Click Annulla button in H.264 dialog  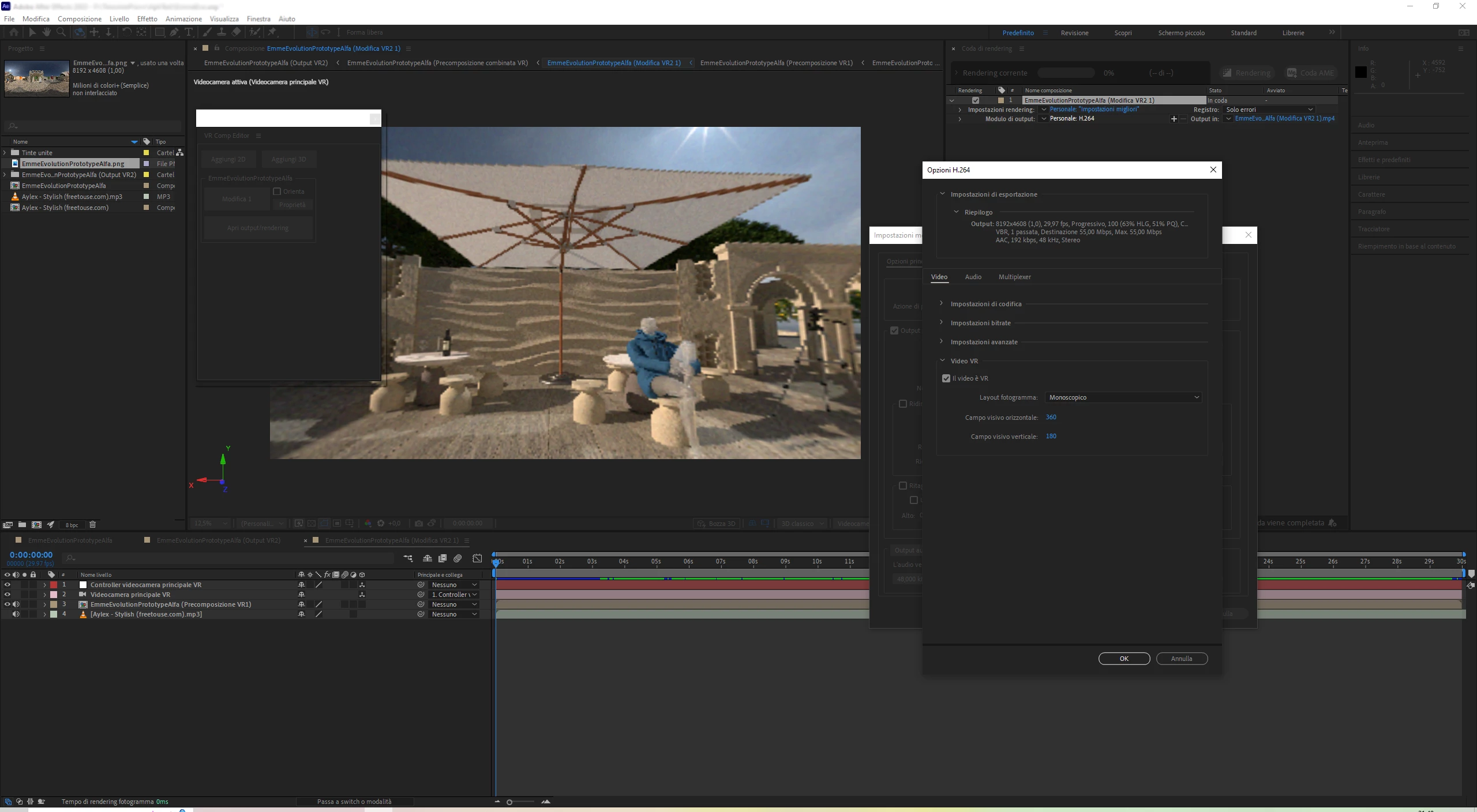pyautogui.click(x=1181, y=659)
